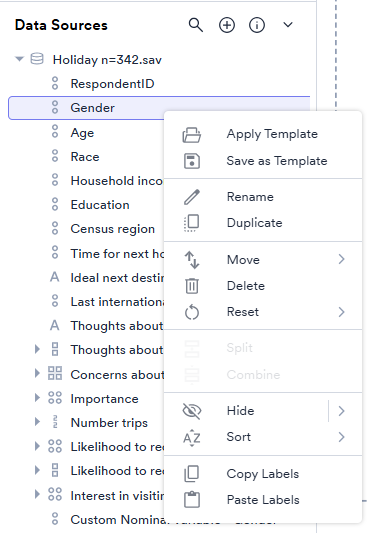Click the grid icon beside Concerns about

[55, 373]
